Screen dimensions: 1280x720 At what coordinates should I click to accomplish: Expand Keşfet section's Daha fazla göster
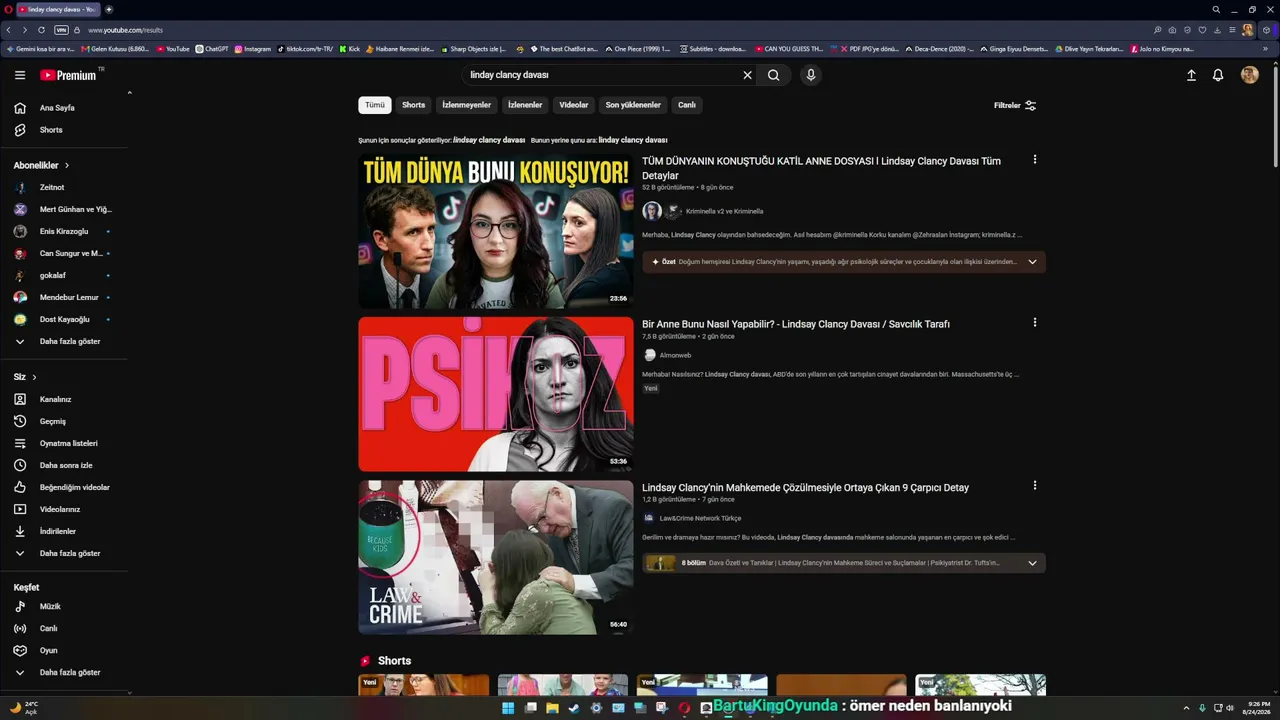coord(68,673)
